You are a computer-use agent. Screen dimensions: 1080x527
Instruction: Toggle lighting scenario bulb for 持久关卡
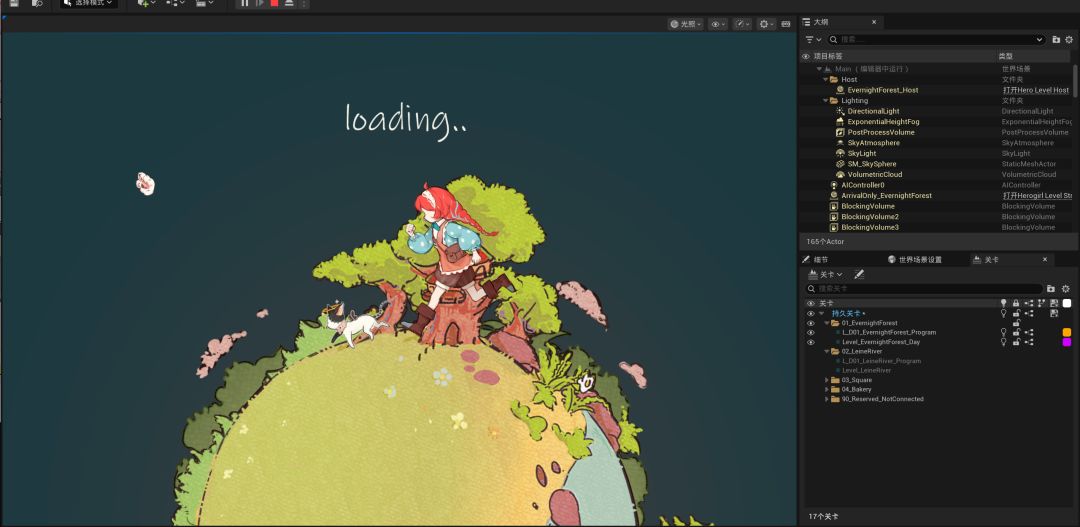pos(1004,313)
